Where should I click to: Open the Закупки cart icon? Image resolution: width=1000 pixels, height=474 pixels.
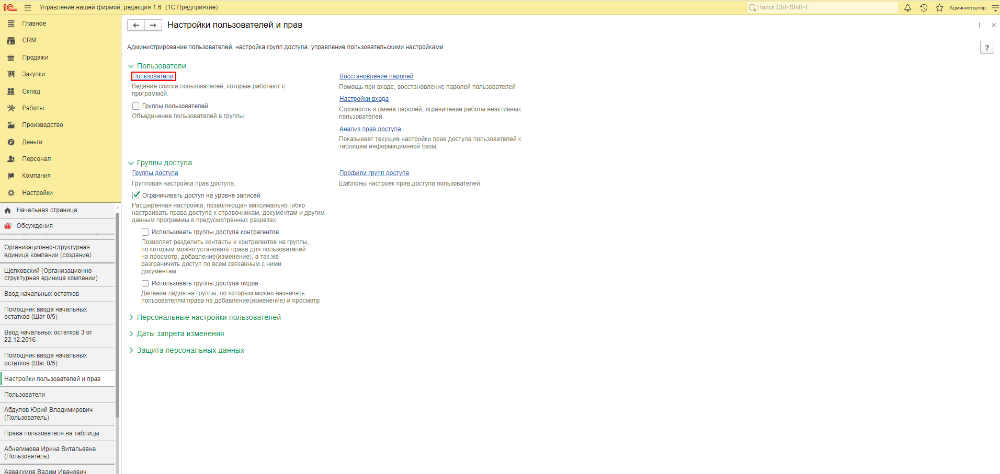pyautogui.click(x=10, y=74)
